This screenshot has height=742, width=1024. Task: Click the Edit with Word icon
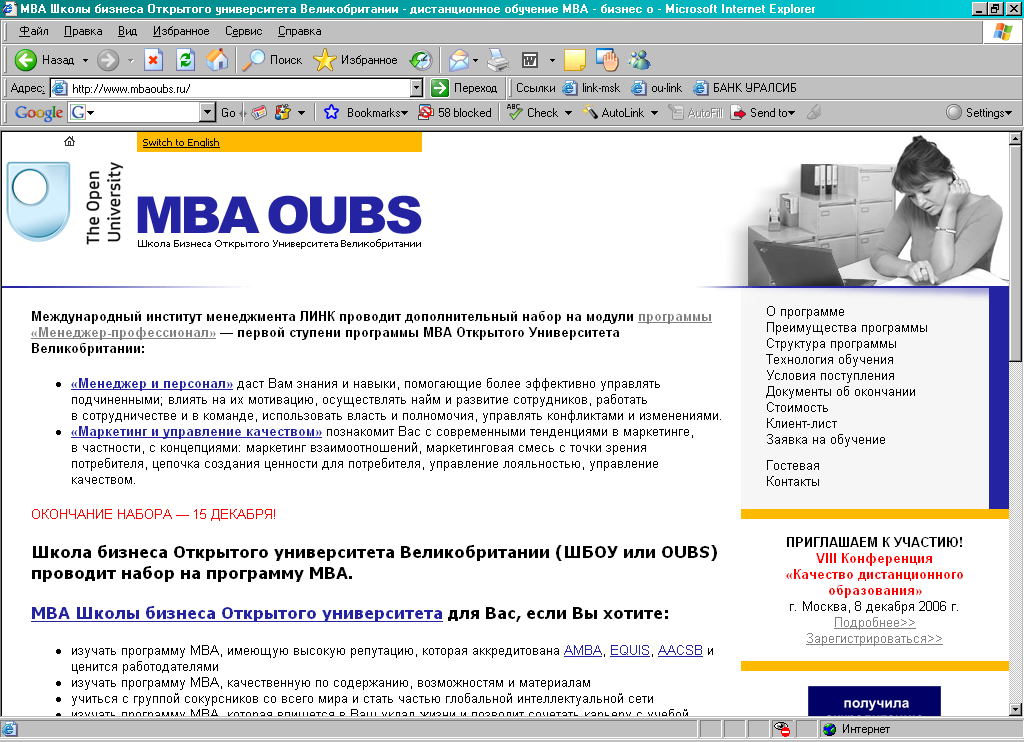[x=530, y=60]
